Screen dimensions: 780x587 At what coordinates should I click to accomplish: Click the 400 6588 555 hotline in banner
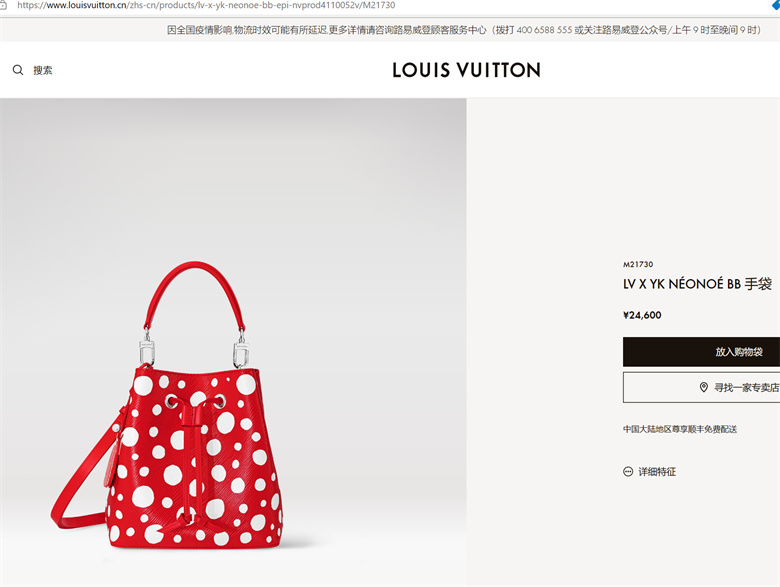544,30
